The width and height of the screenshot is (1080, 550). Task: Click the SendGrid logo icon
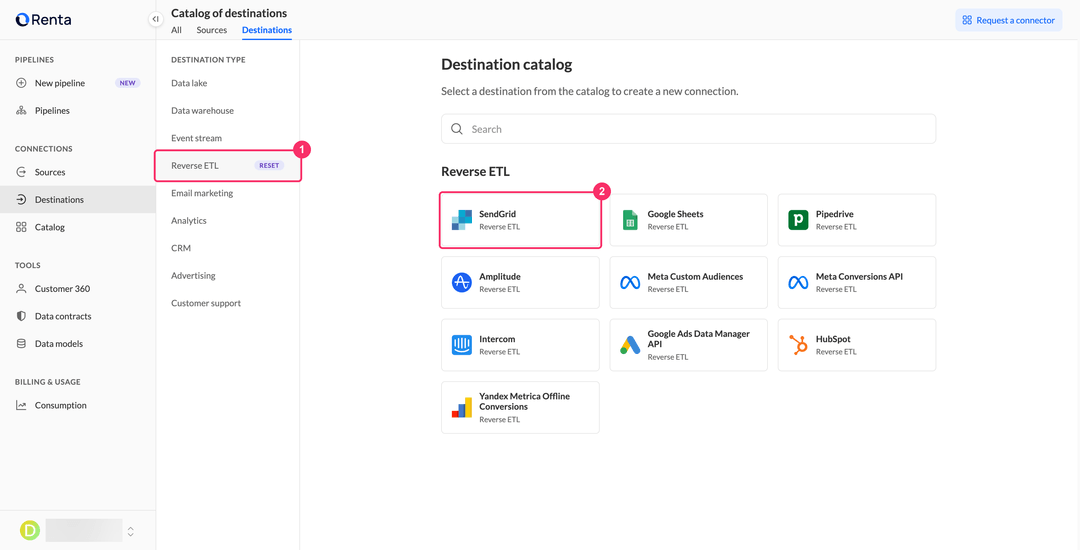(461, 220)
